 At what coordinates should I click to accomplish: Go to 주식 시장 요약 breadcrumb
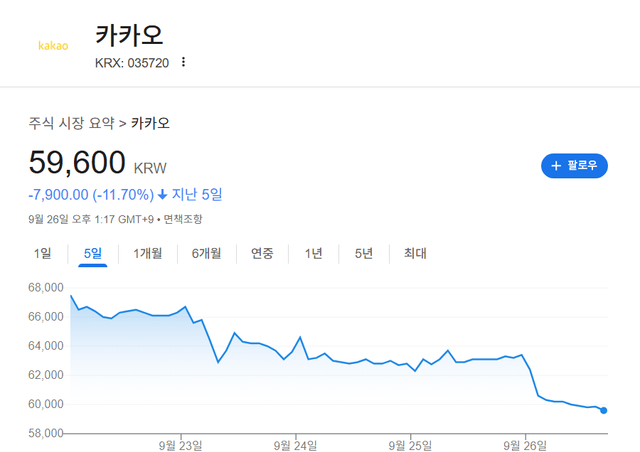click(x=71, y=124)
